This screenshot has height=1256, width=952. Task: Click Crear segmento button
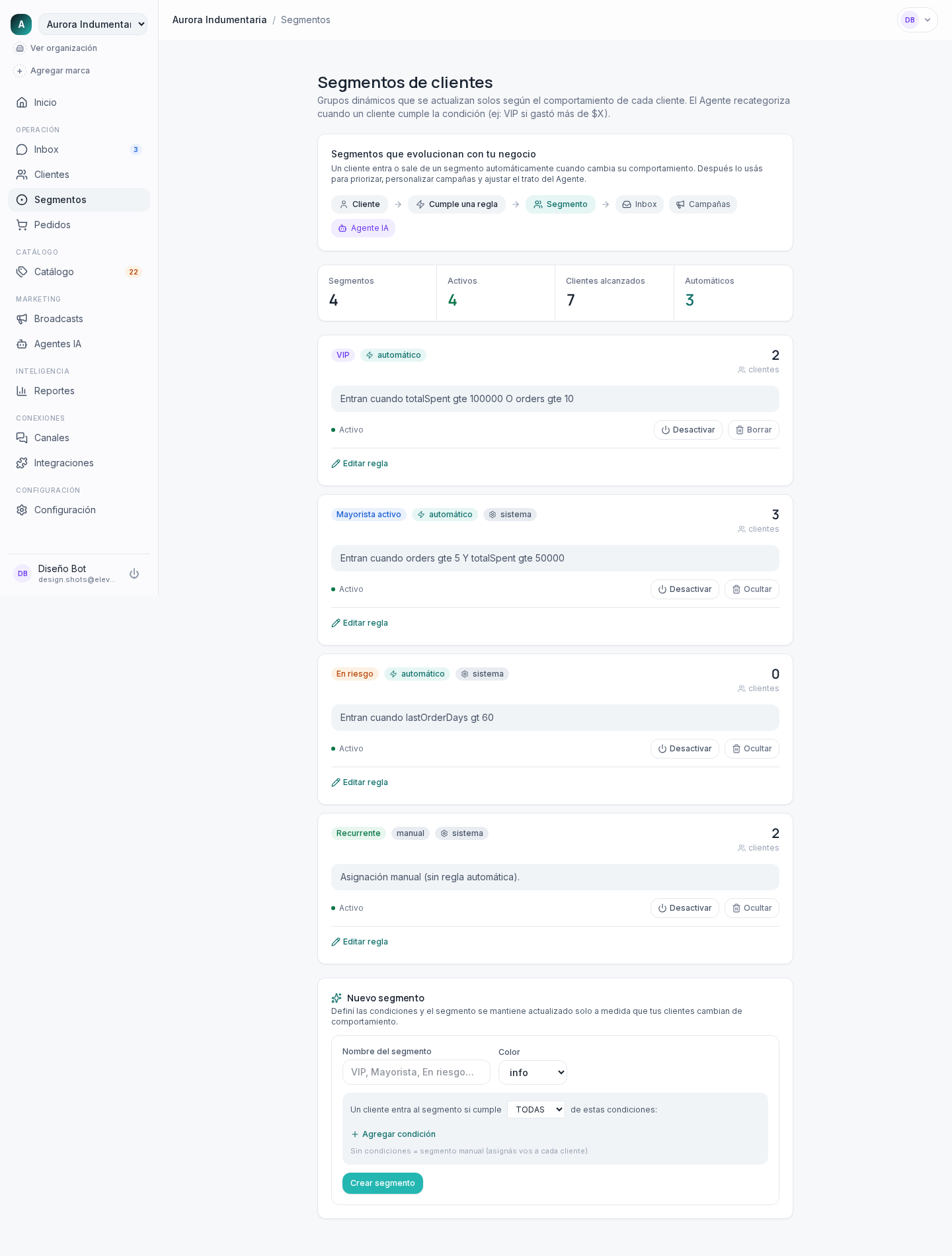(383, 1183)
